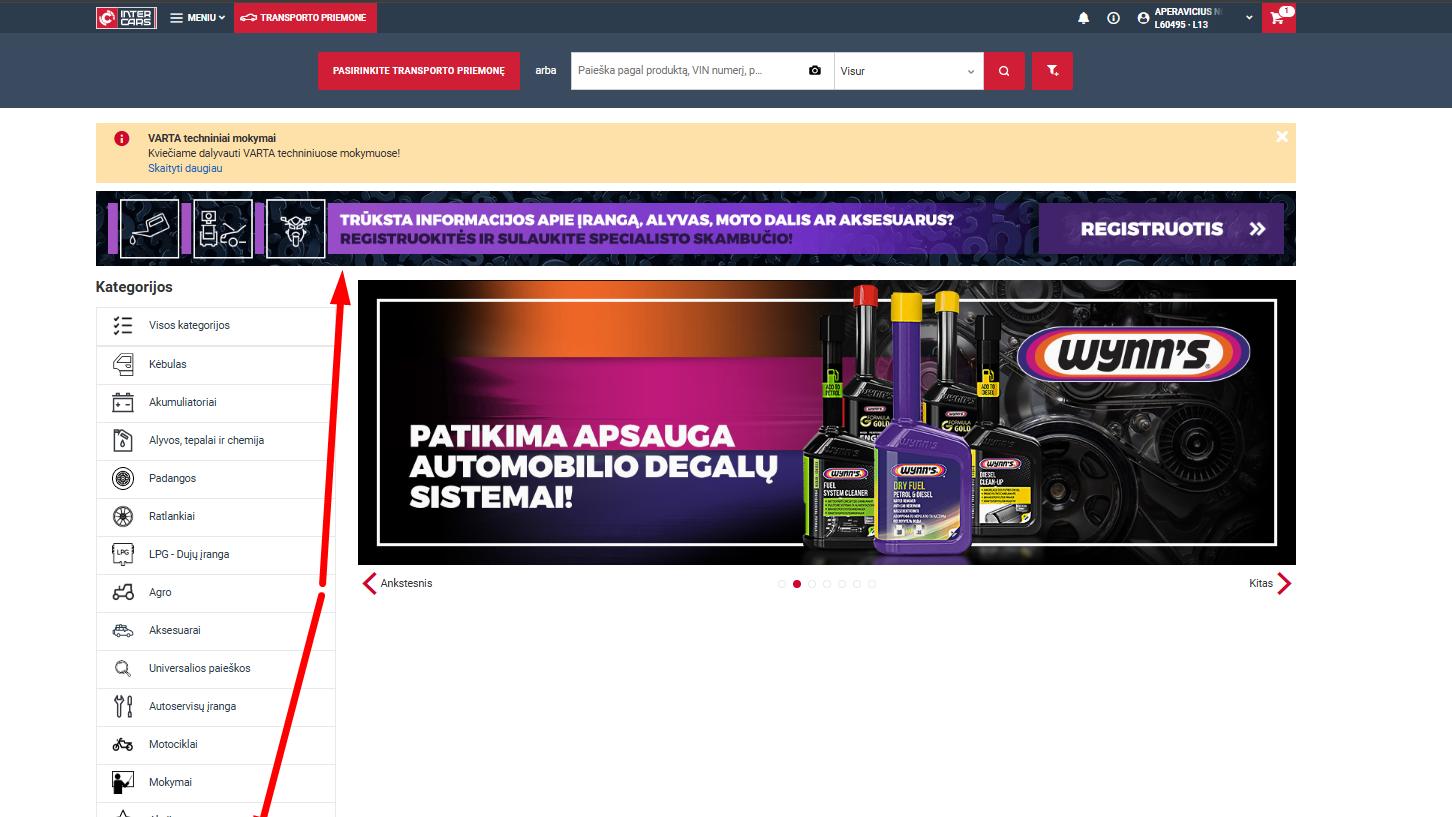Go to previous slide with Ankstesnis

point(397,583)
